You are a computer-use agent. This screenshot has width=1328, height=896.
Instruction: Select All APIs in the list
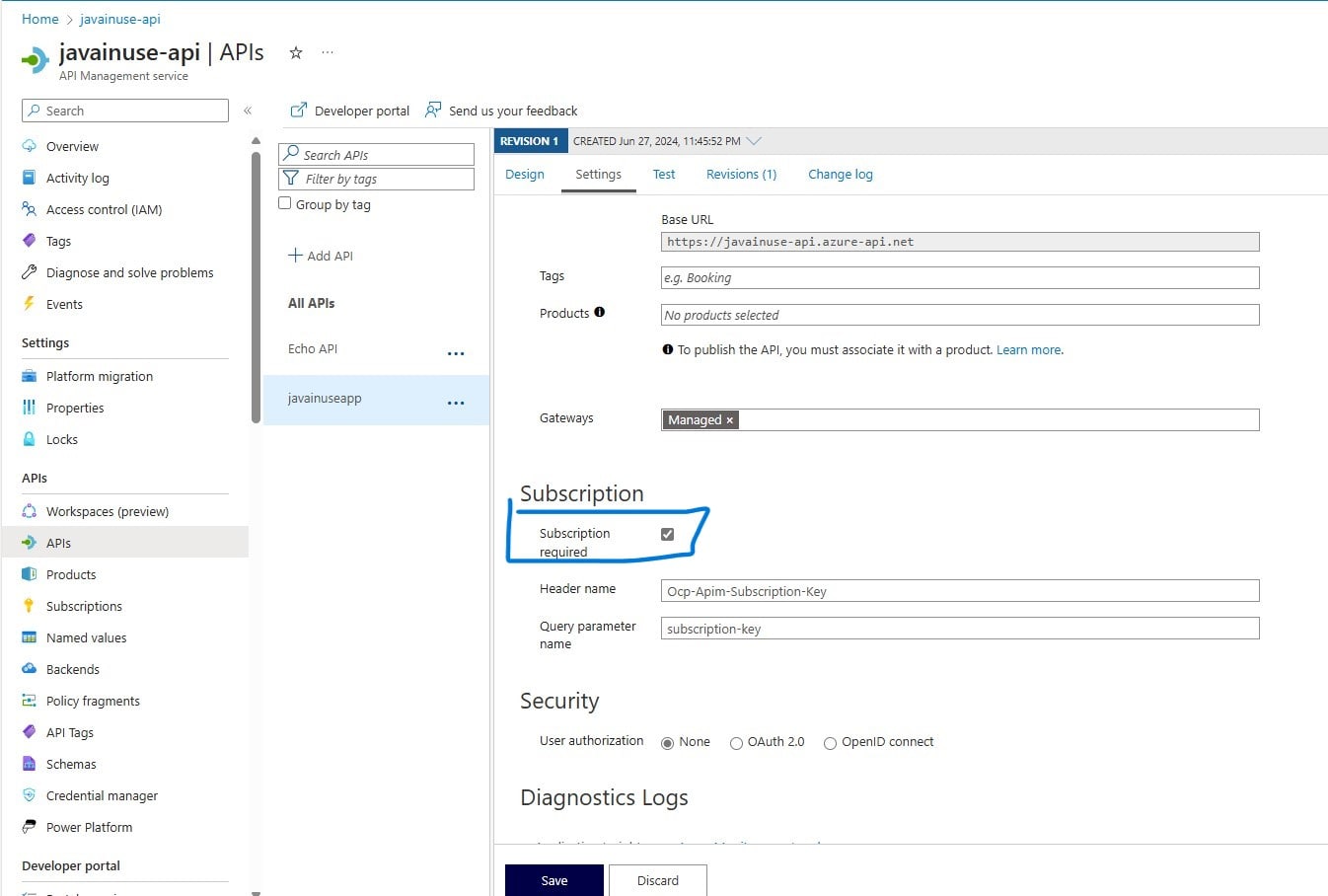(x=312, y=303)
